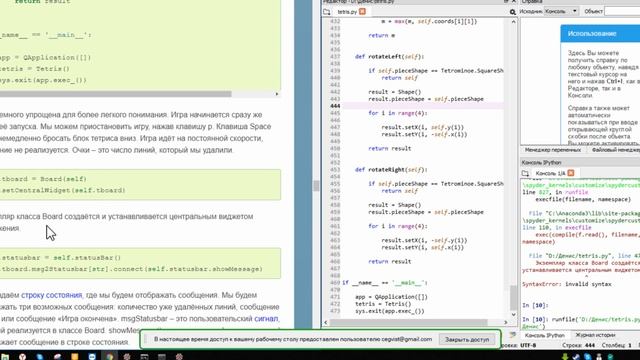Click article code block scroll right arrow
640x360 pixels.
[277, 94]
